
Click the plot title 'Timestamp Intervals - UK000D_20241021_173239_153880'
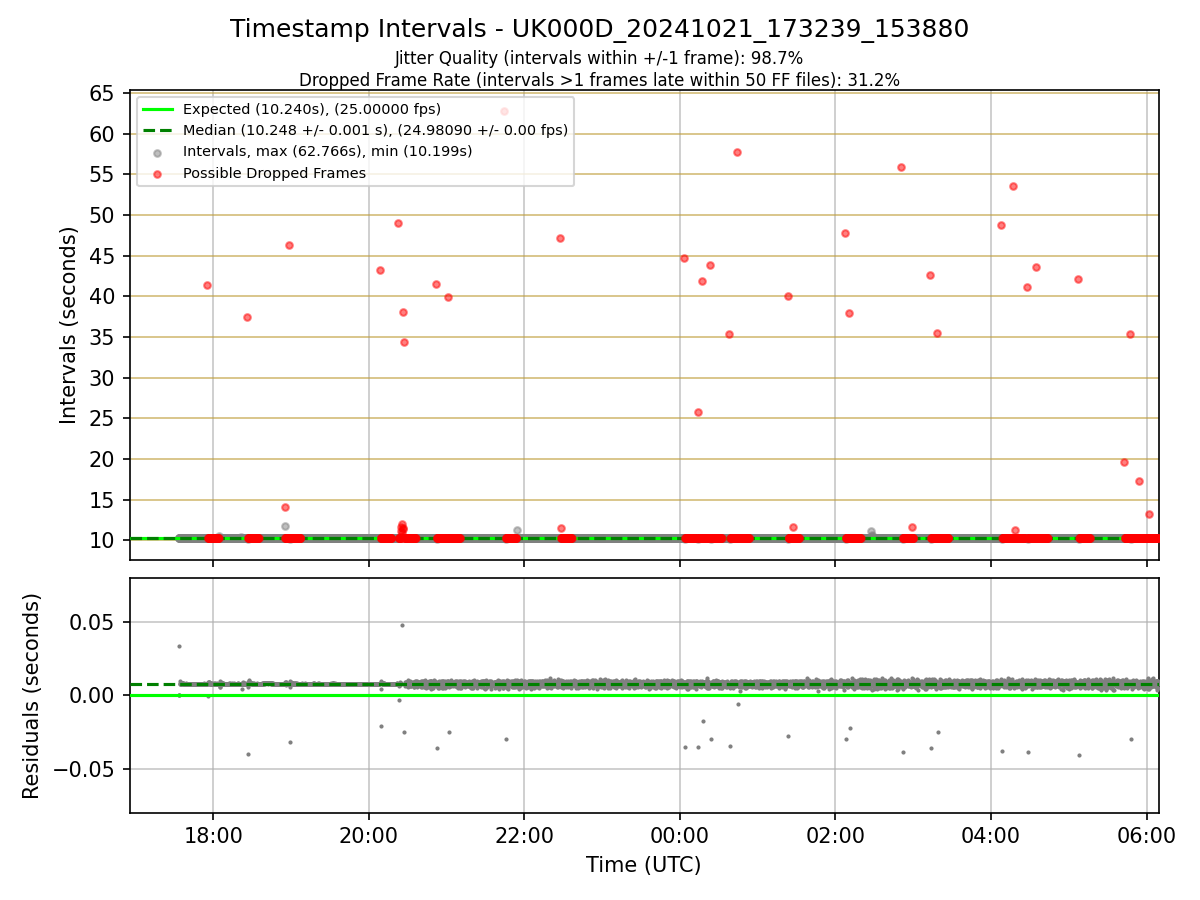(x=599, y=29)
